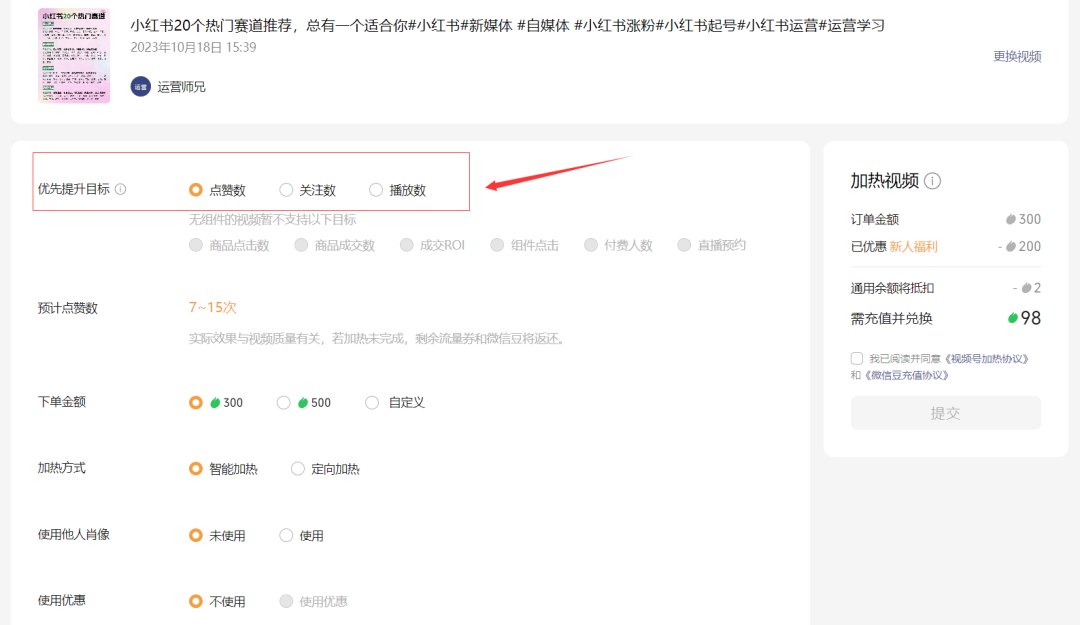Screen dimensions: 1080x625
Task: Click 更换视频 to change video
Action: 1017,57
